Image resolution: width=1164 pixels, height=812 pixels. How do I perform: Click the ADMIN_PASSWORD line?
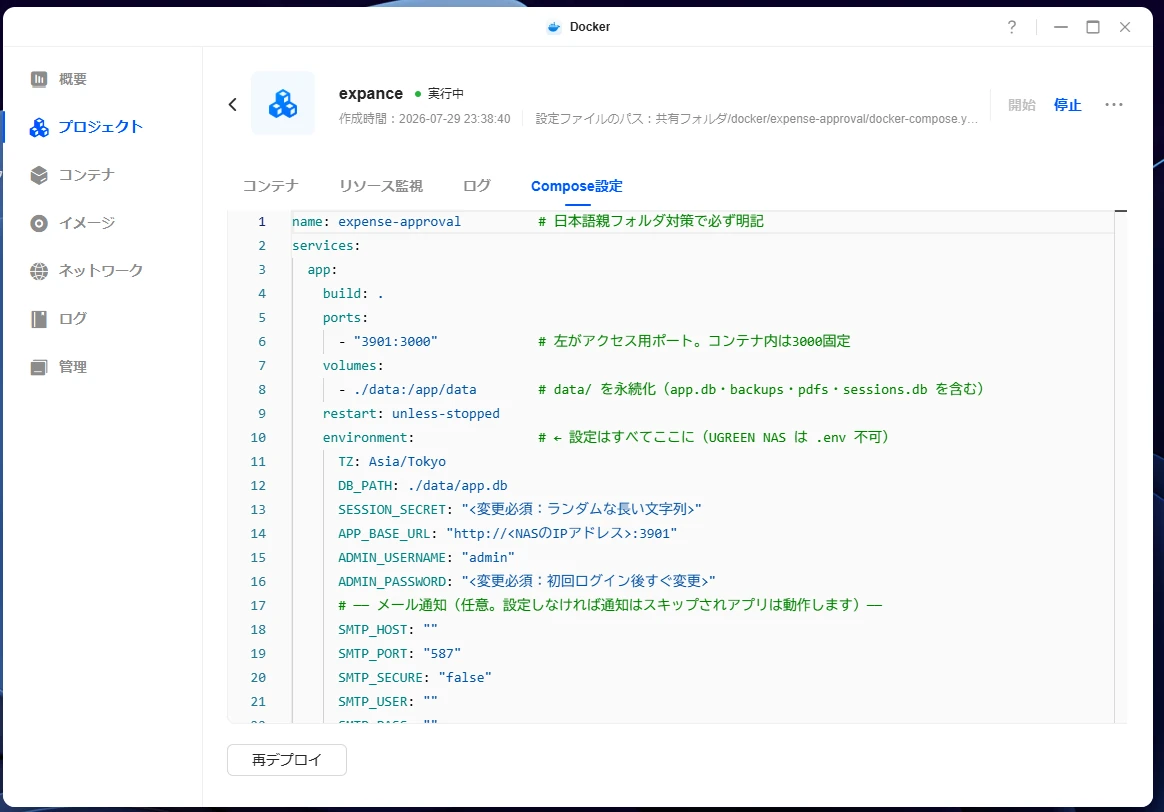[527, 581]
